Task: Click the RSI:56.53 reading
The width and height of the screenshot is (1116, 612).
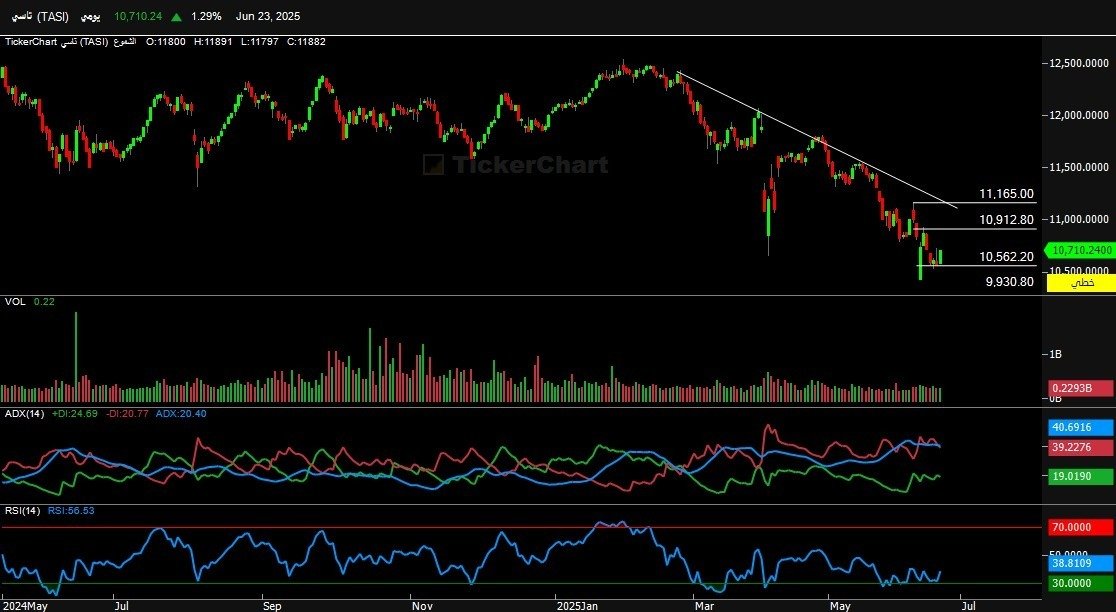Action: [x=71, y=510]
